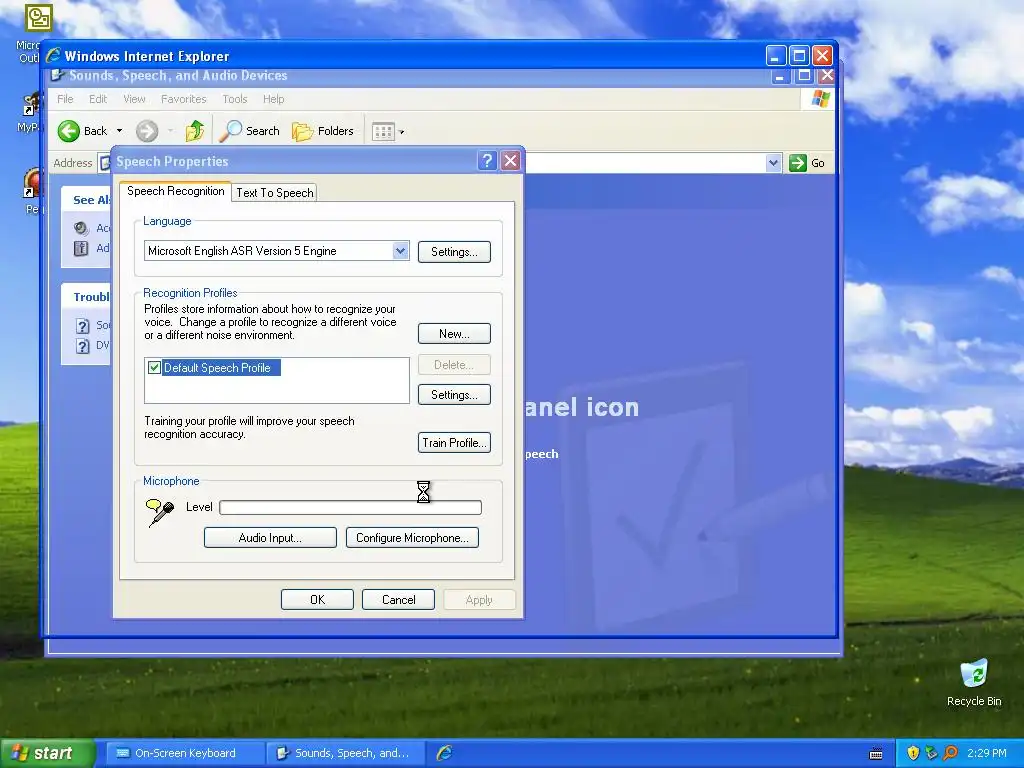Open the Back button history dropdown arrow
The width and height of the screenshot is (1024, 768).
tap(120, 131)
